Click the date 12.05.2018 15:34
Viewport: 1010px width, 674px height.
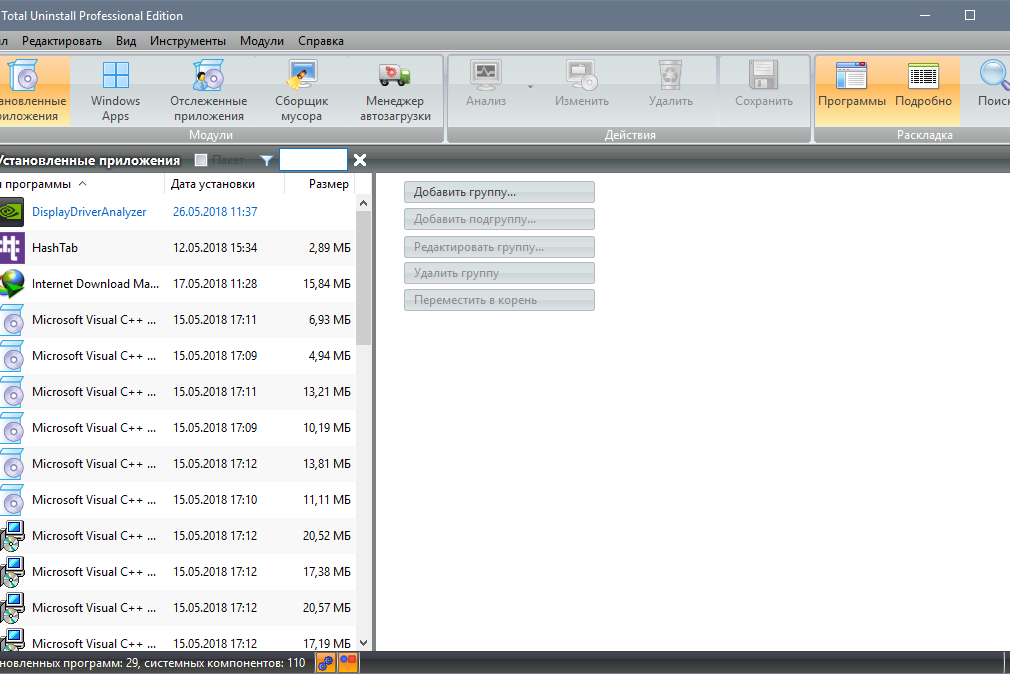click(215, 248)
